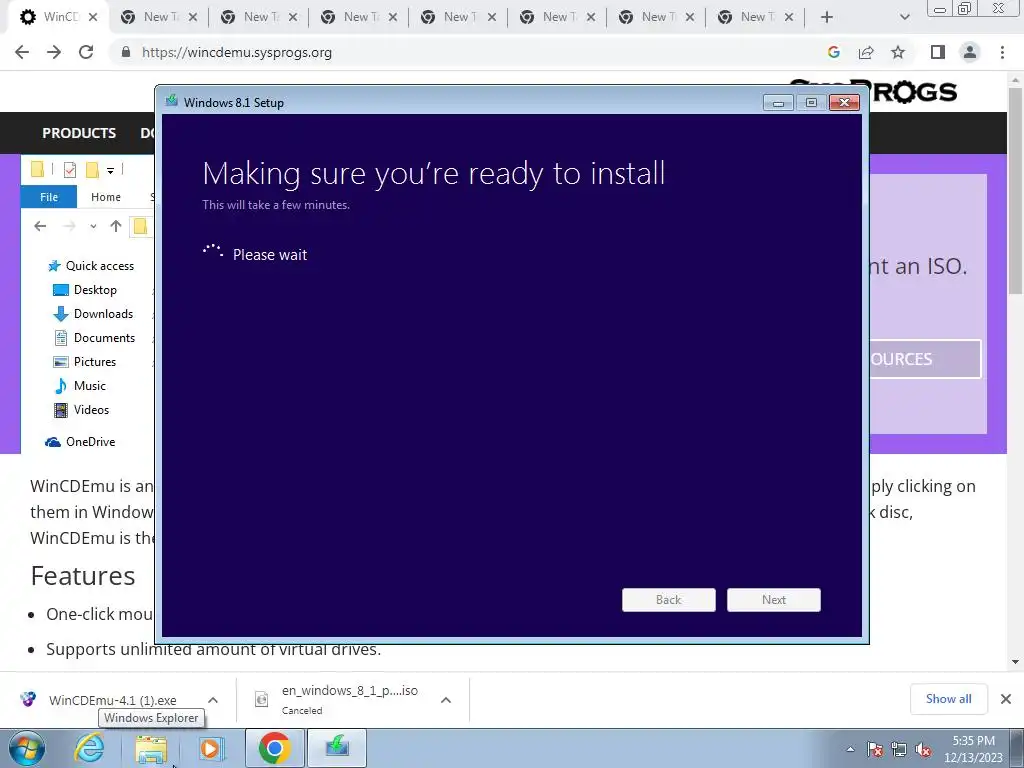Screen dimensions: 1024x768
Task: Expand options for canceled iso download
Action: [x=446, y=700]
